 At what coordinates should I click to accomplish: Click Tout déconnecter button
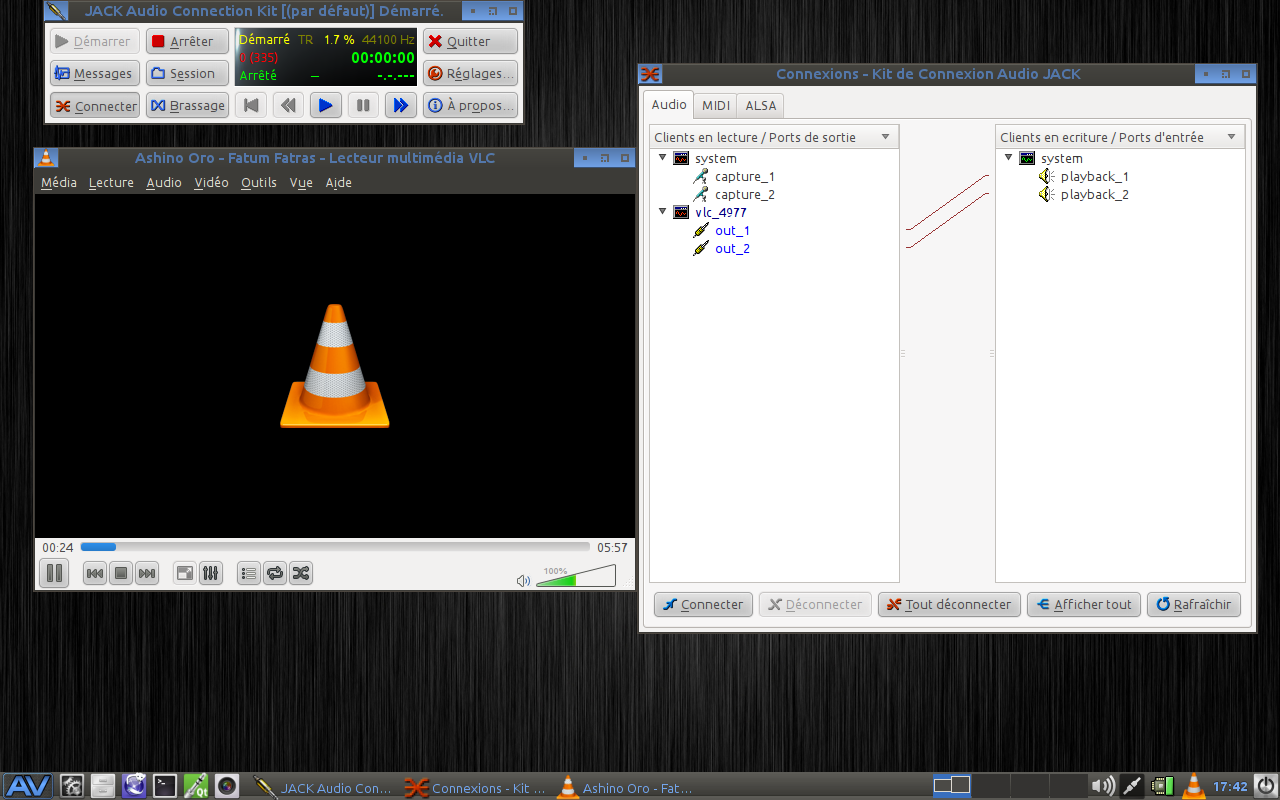pos(949,604)
